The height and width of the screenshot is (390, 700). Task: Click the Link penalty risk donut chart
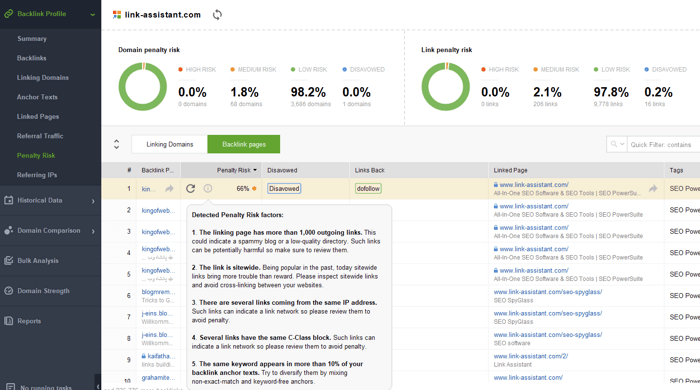pyautogui.click(x=446, y=87)
